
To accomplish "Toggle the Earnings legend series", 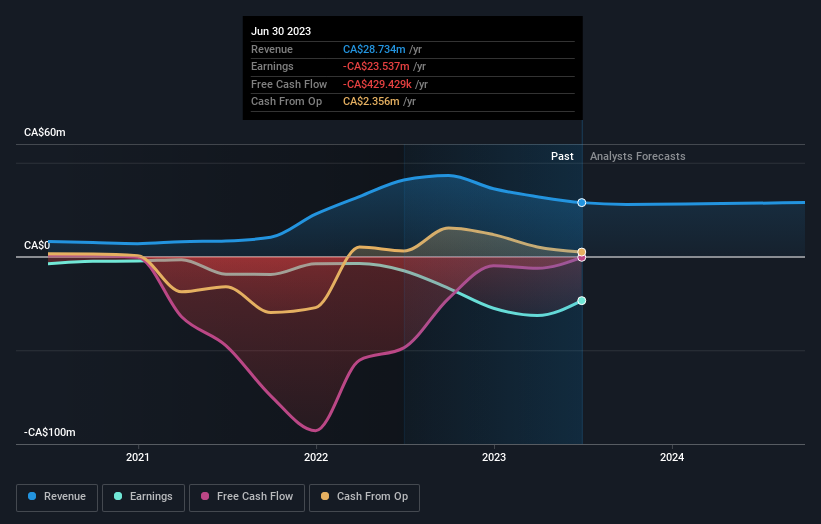I will pyautogui.click(x=143, y=497).
